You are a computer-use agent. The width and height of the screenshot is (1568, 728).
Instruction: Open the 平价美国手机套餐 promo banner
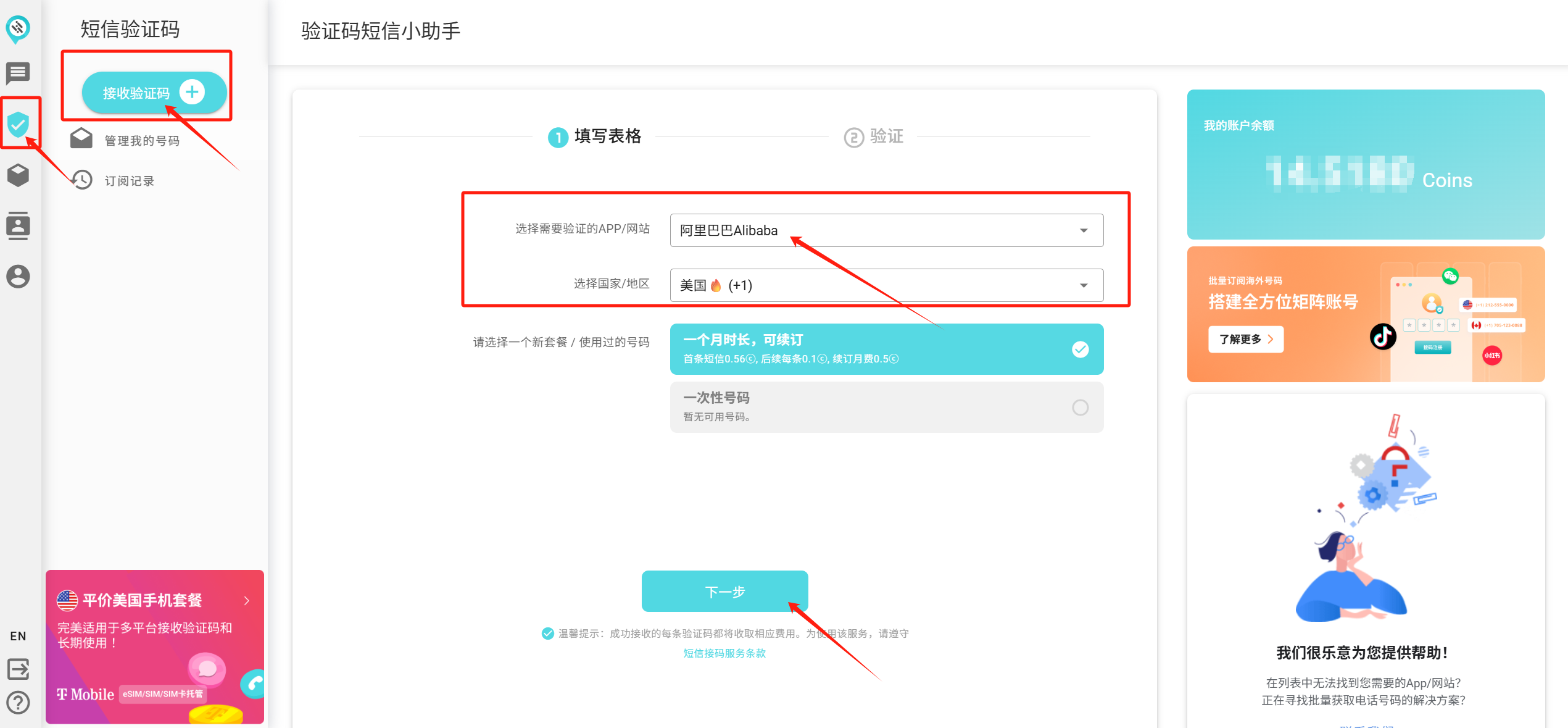coord(154,646)
